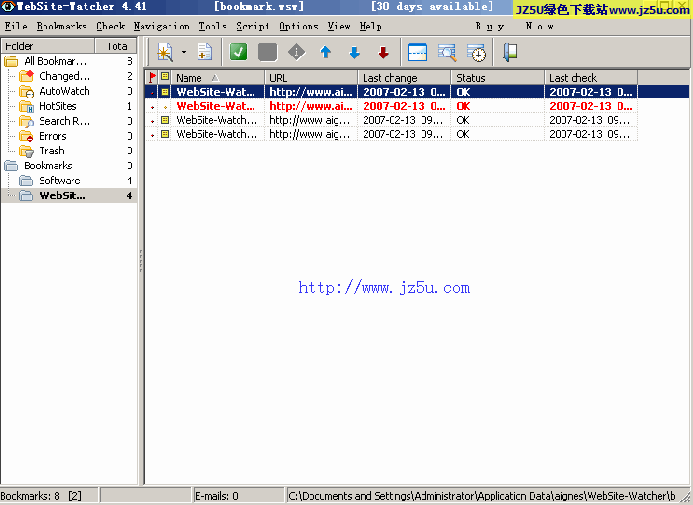Select the Software subfolder

coord(59,180)
